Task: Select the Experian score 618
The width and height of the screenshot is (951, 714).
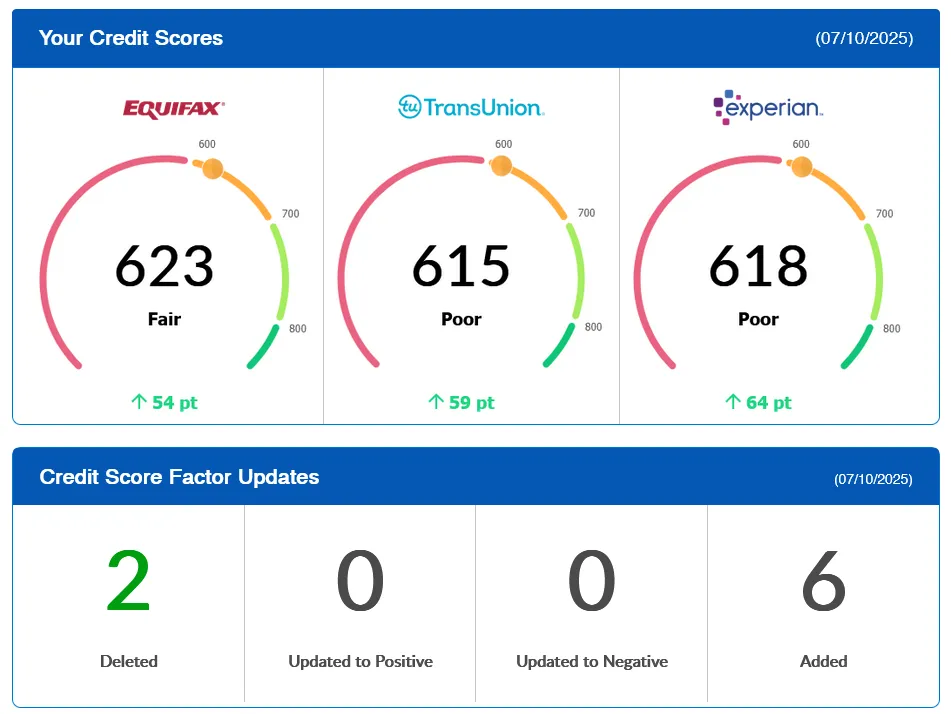Action: point(758,266)
